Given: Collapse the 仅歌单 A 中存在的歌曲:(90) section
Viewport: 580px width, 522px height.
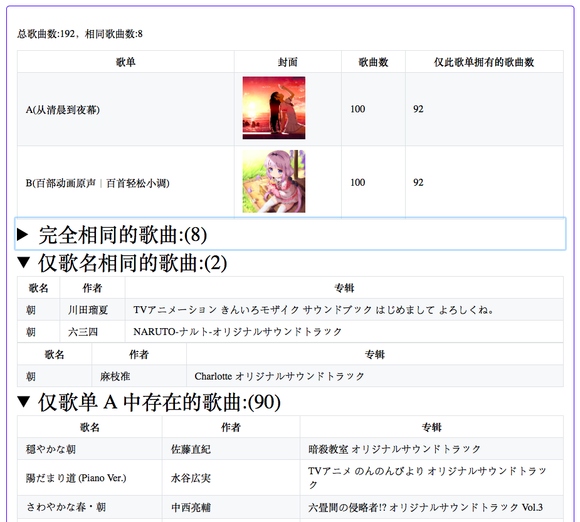Looking at the screenshot, I should tap(149, 402).
